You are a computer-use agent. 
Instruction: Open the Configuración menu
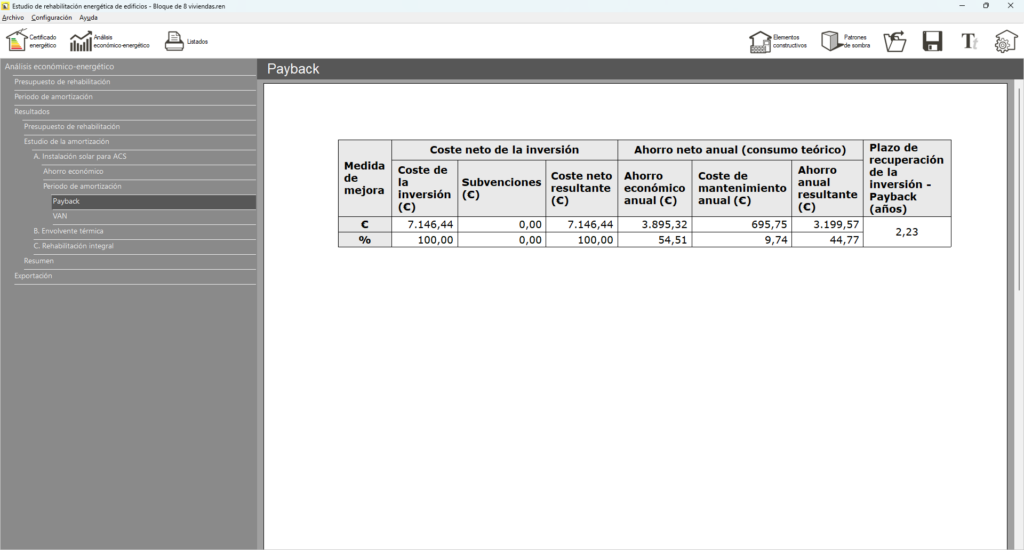[52, 18]
